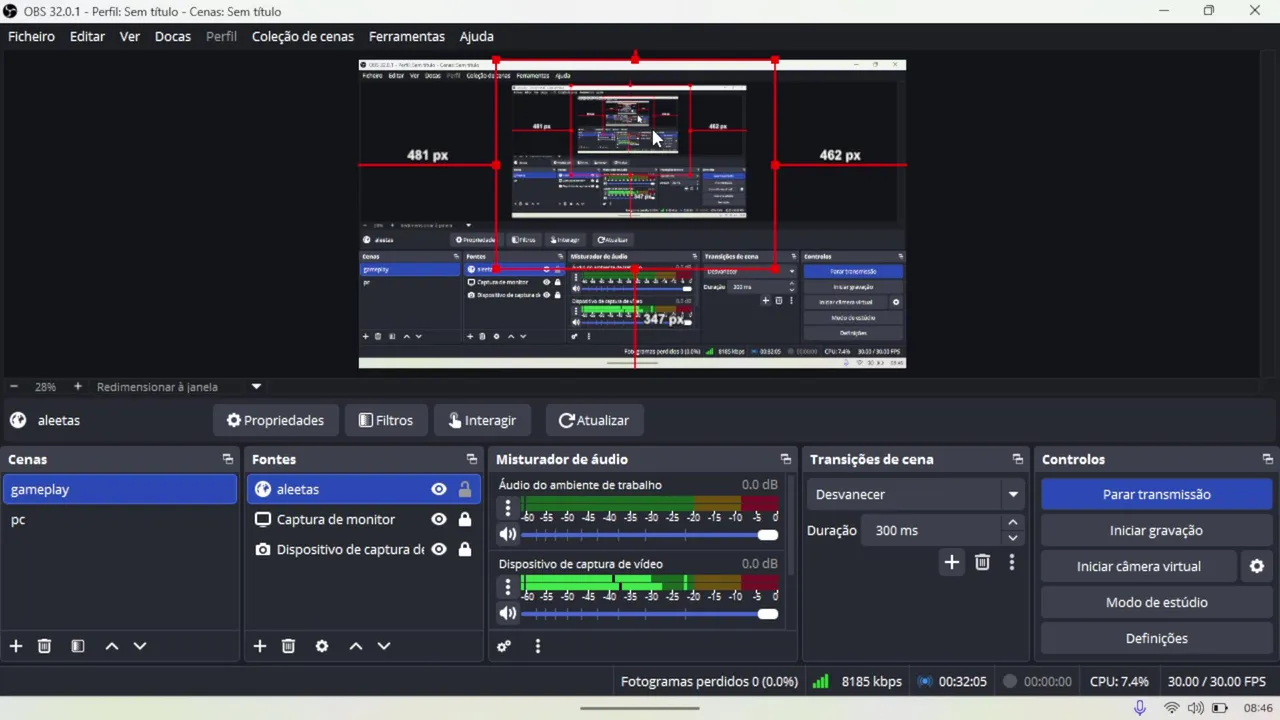Image resolution: width=1280 pixels, height=720 pixels.
Task: Undock the Misturador de áudio panel
Action: [786, 459]
